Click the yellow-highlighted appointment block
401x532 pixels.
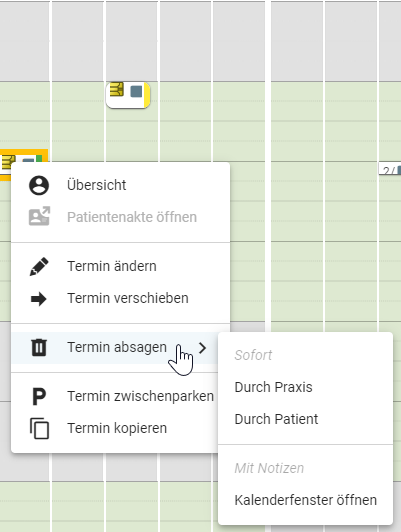coord(23,159)
